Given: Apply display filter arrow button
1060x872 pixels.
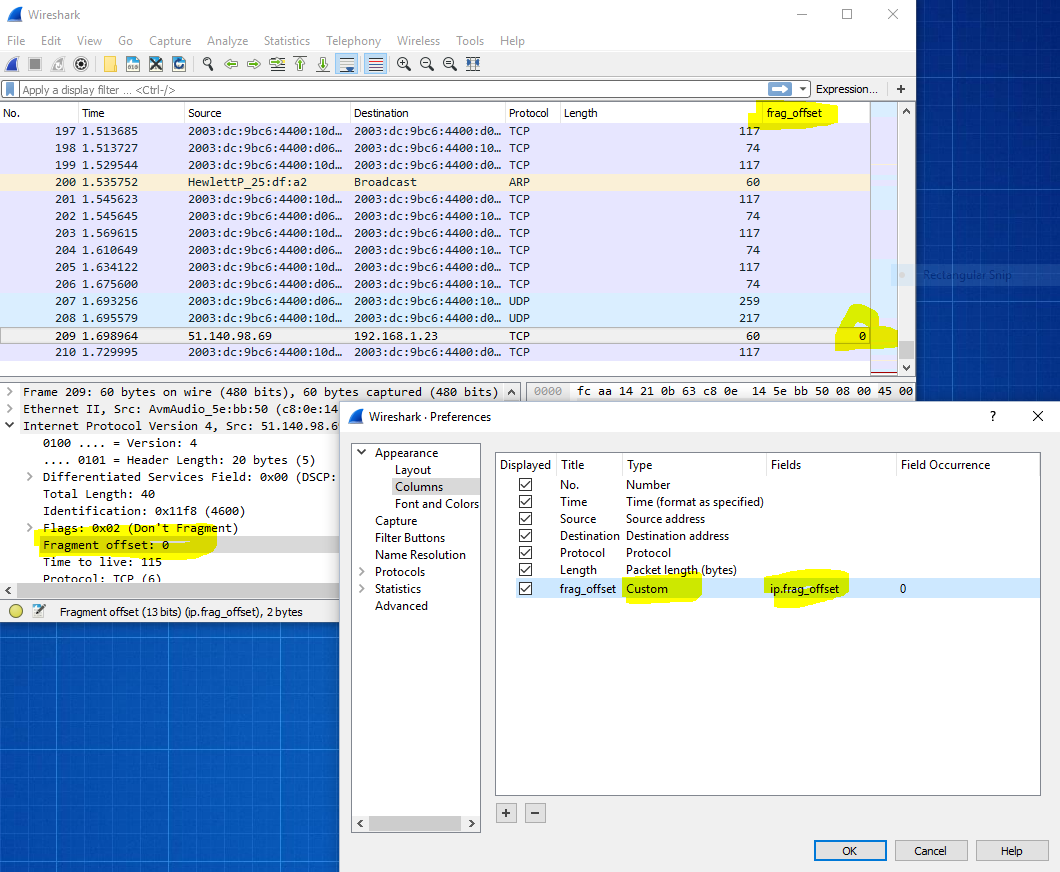Looking at the screenshot, I should [780, 89].
